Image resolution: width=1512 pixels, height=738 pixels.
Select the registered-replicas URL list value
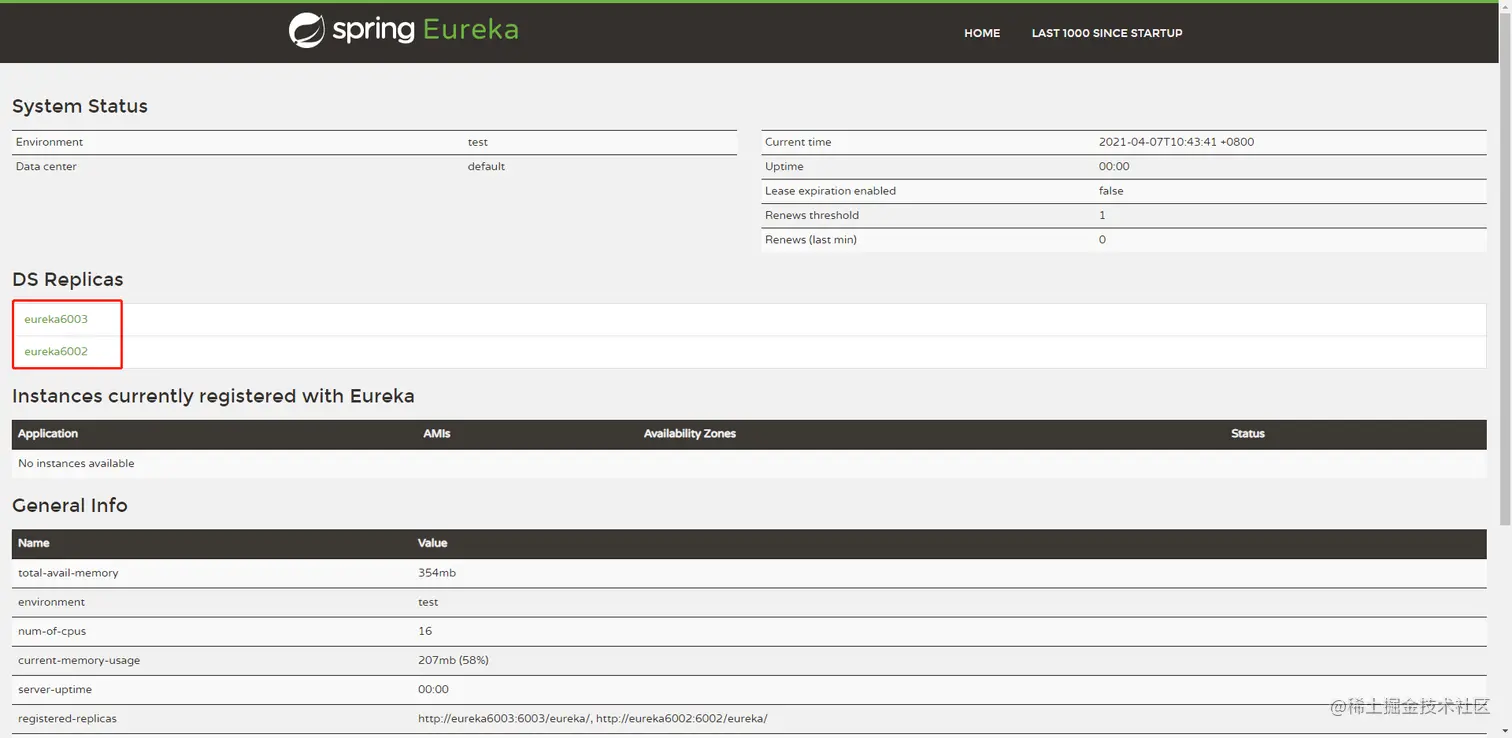[x=593, y=718]
